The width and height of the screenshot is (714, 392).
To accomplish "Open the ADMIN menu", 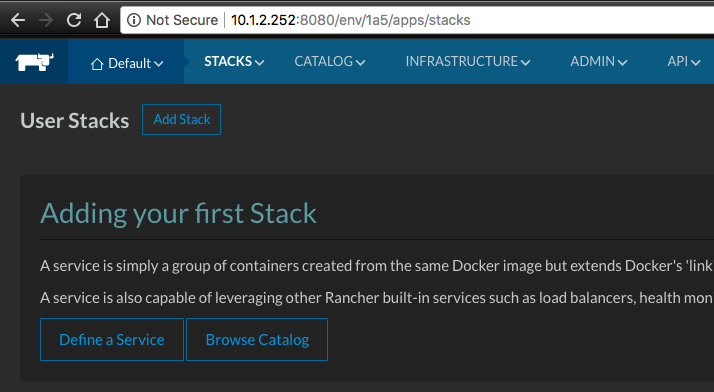I will pos(598,61).
